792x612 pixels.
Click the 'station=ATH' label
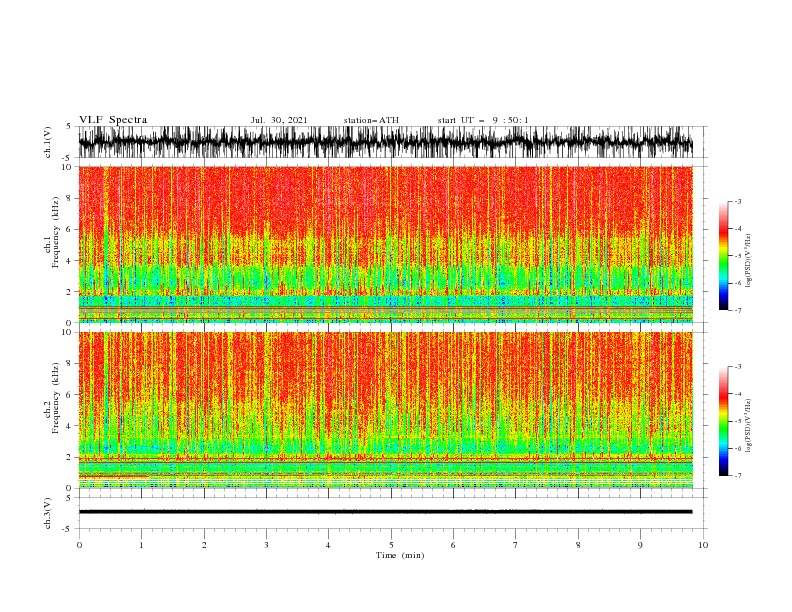371,120
